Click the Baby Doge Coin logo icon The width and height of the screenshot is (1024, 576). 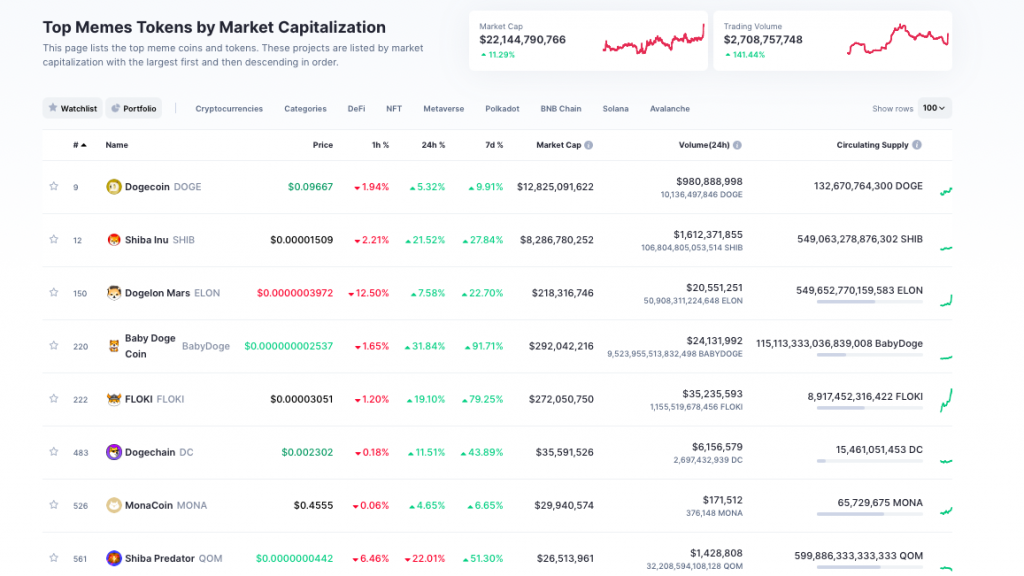click(x=114, y=346)
